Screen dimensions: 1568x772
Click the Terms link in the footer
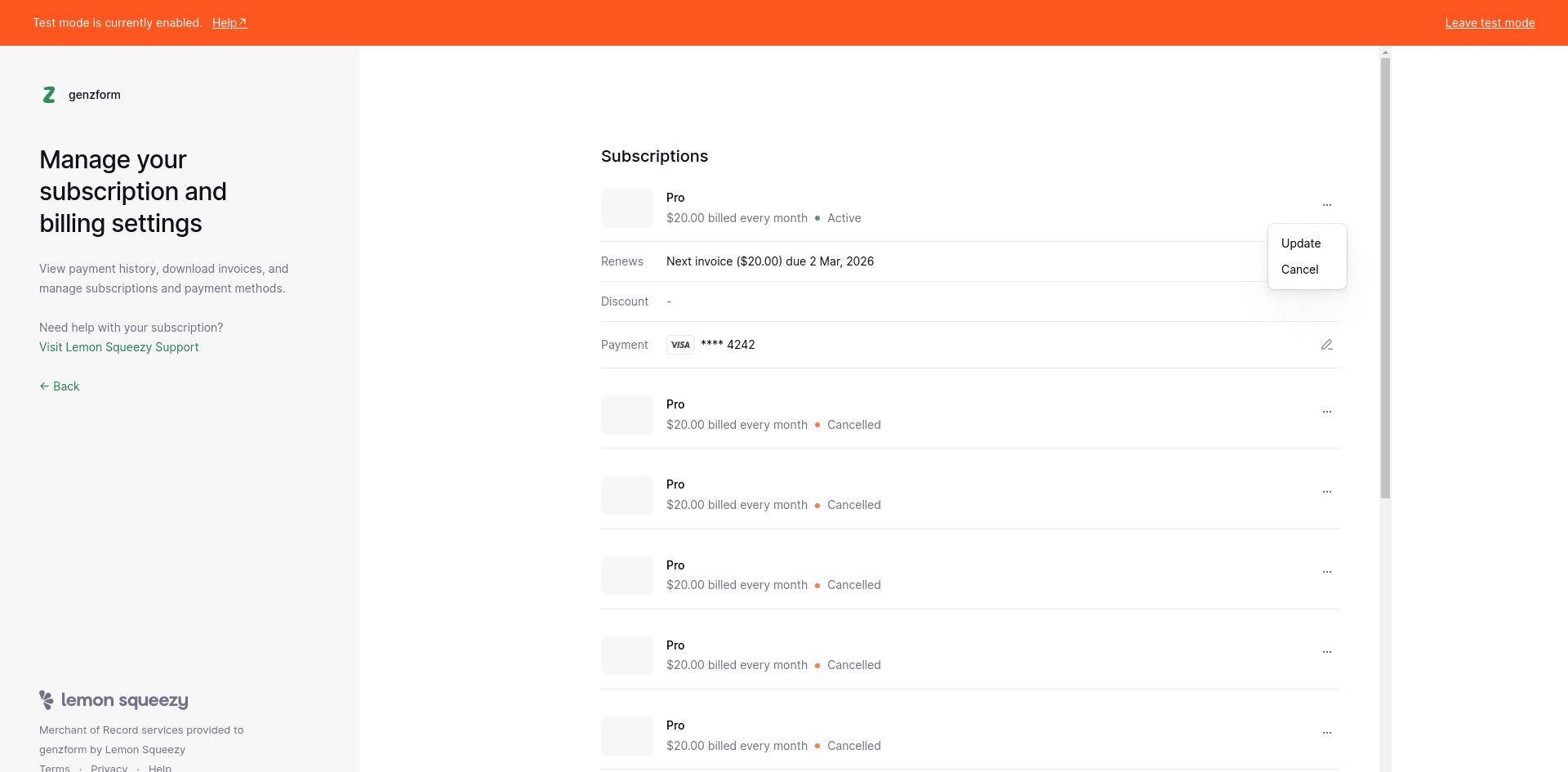pyautogui.click(x=54, y=767)
